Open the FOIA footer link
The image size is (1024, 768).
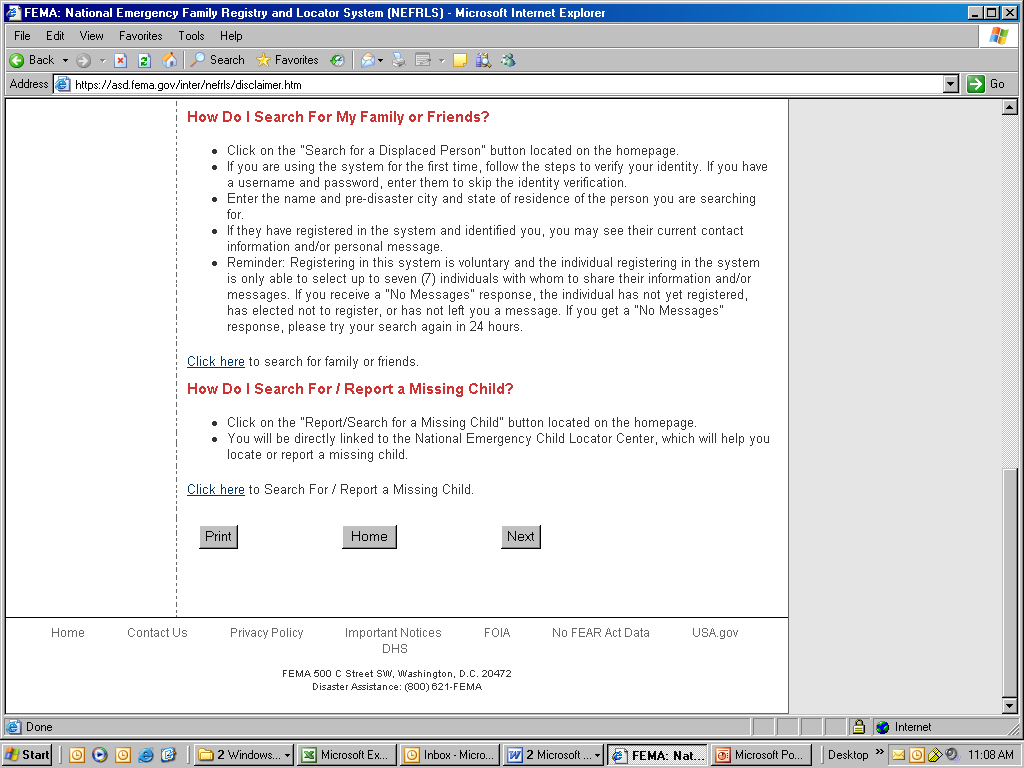(497, 633)
